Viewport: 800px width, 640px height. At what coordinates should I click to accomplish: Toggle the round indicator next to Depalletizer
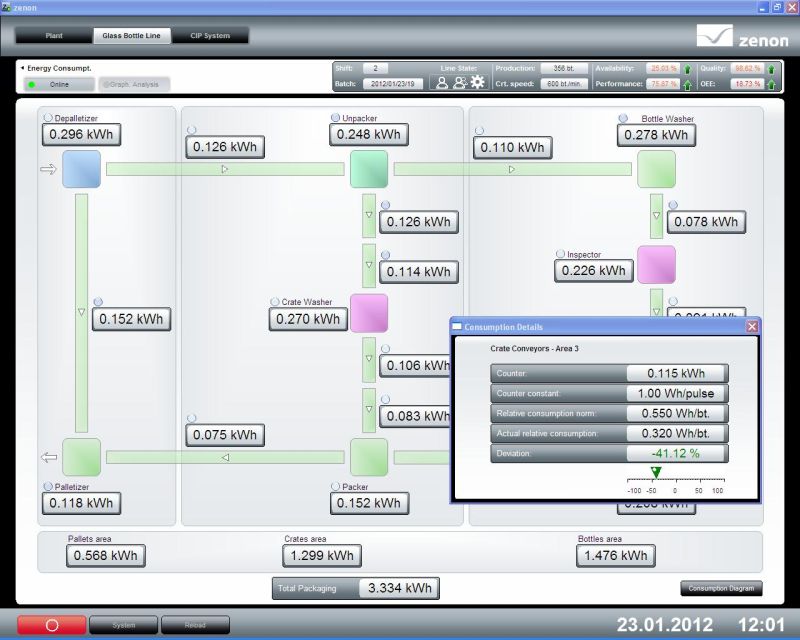48,118
